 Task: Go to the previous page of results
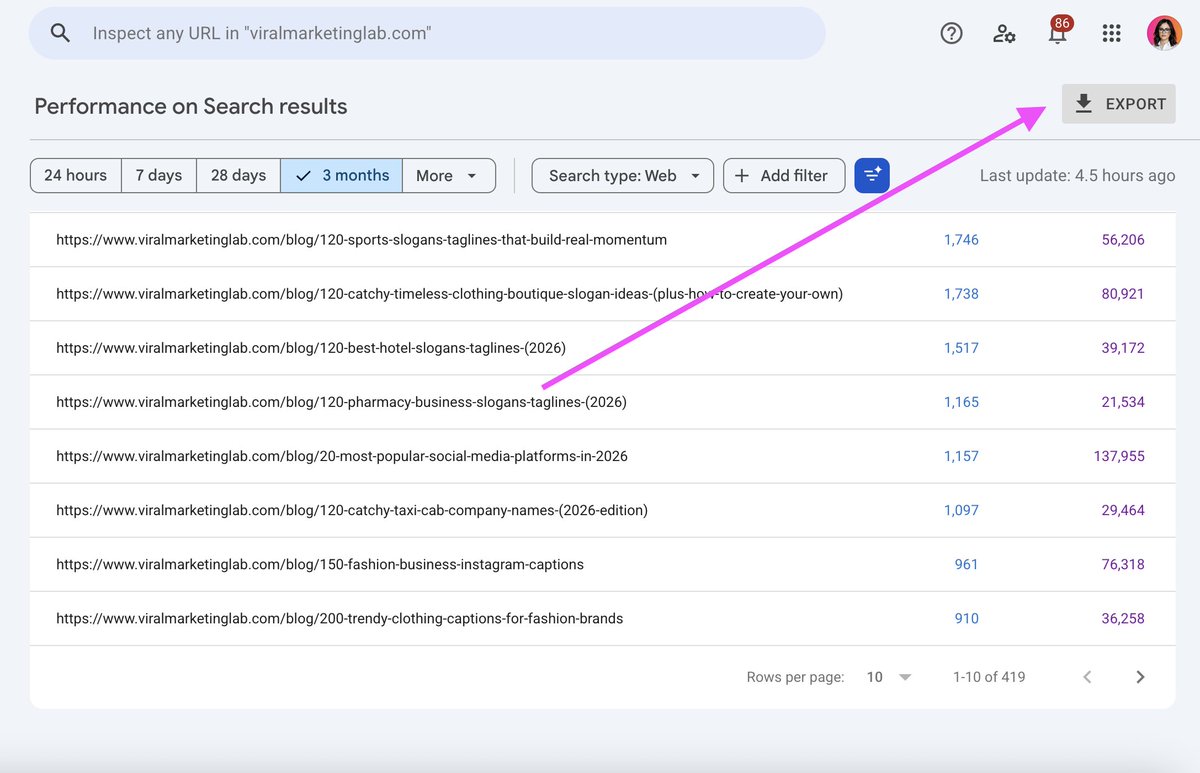pos(1087,677)
